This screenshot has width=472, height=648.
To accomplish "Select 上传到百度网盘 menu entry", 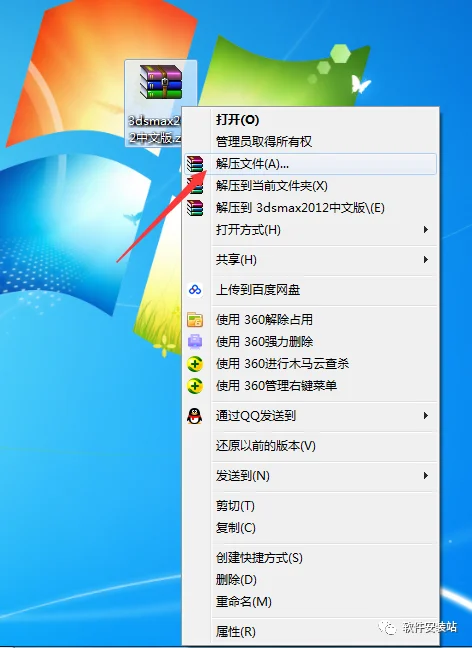I will (310, 290).
